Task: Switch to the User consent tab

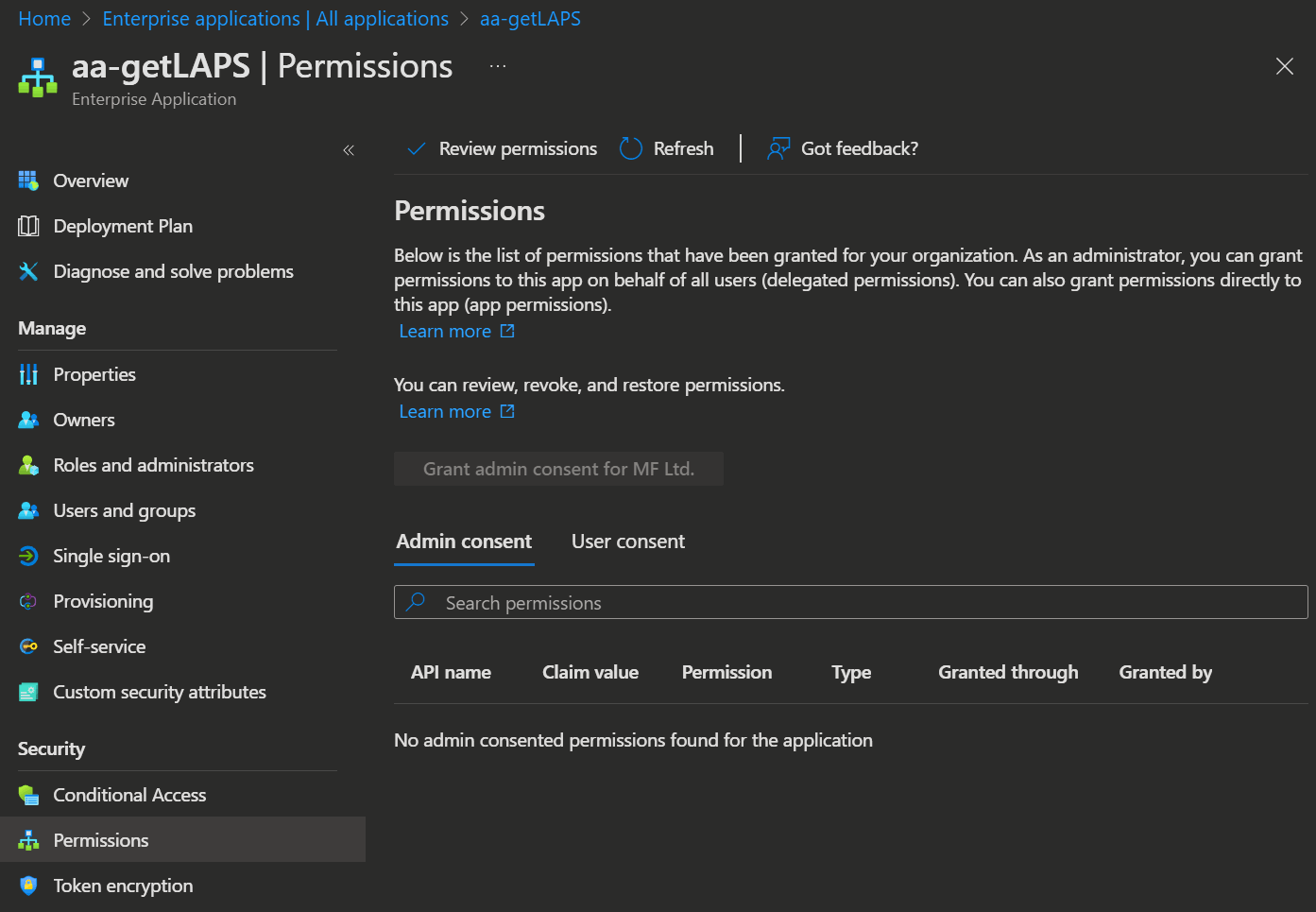Action: click(x=627, y=542)
